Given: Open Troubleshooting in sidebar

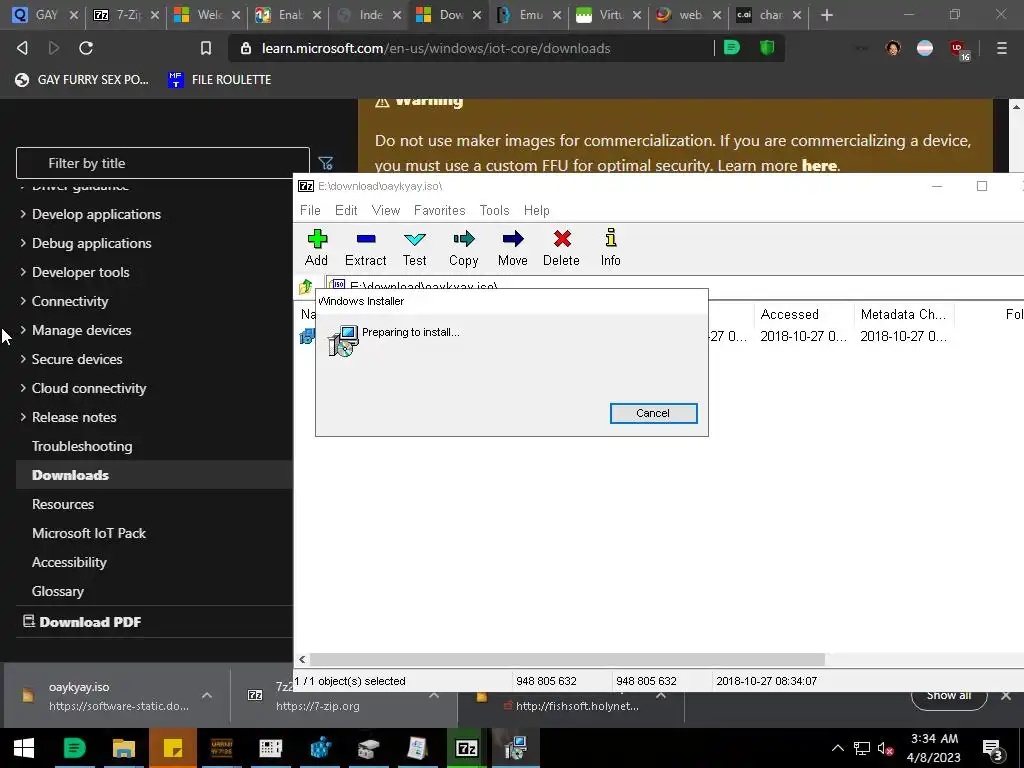Looking at the screenshot, I should point(82,446).
